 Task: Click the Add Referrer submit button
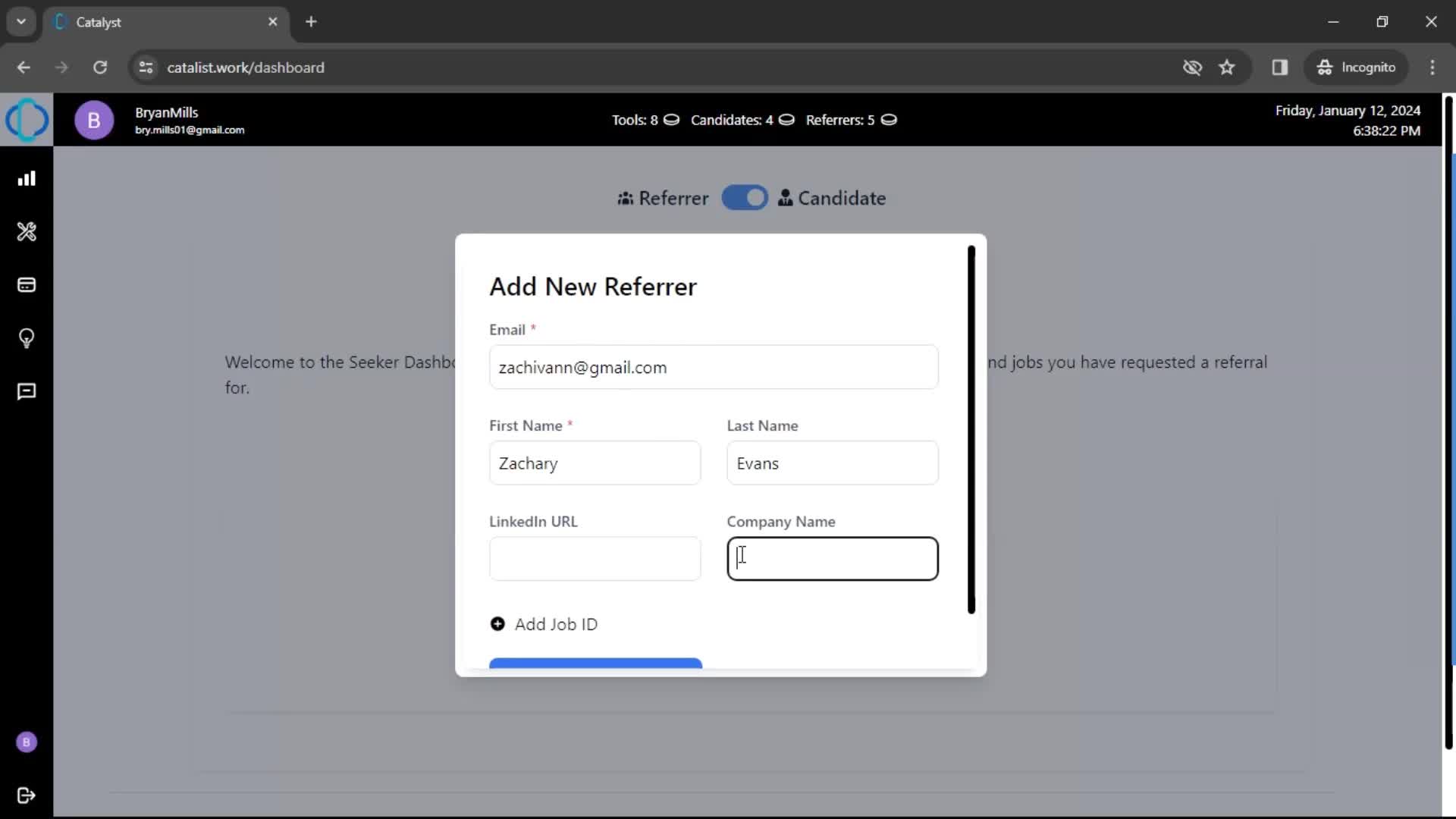click(596, 663)
